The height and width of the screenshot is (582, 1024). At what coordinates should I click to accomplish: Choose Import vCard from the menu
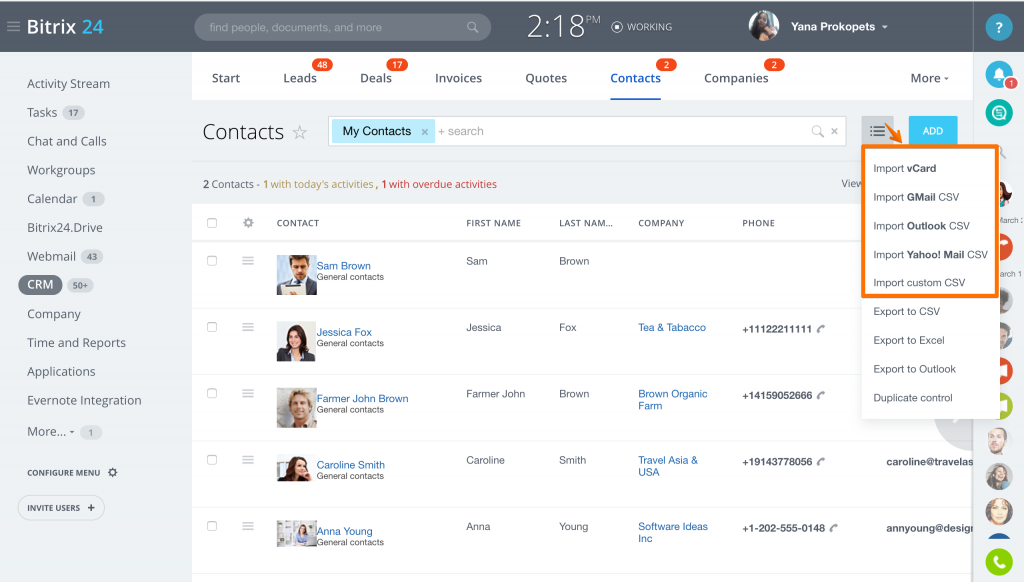point(904,169)
